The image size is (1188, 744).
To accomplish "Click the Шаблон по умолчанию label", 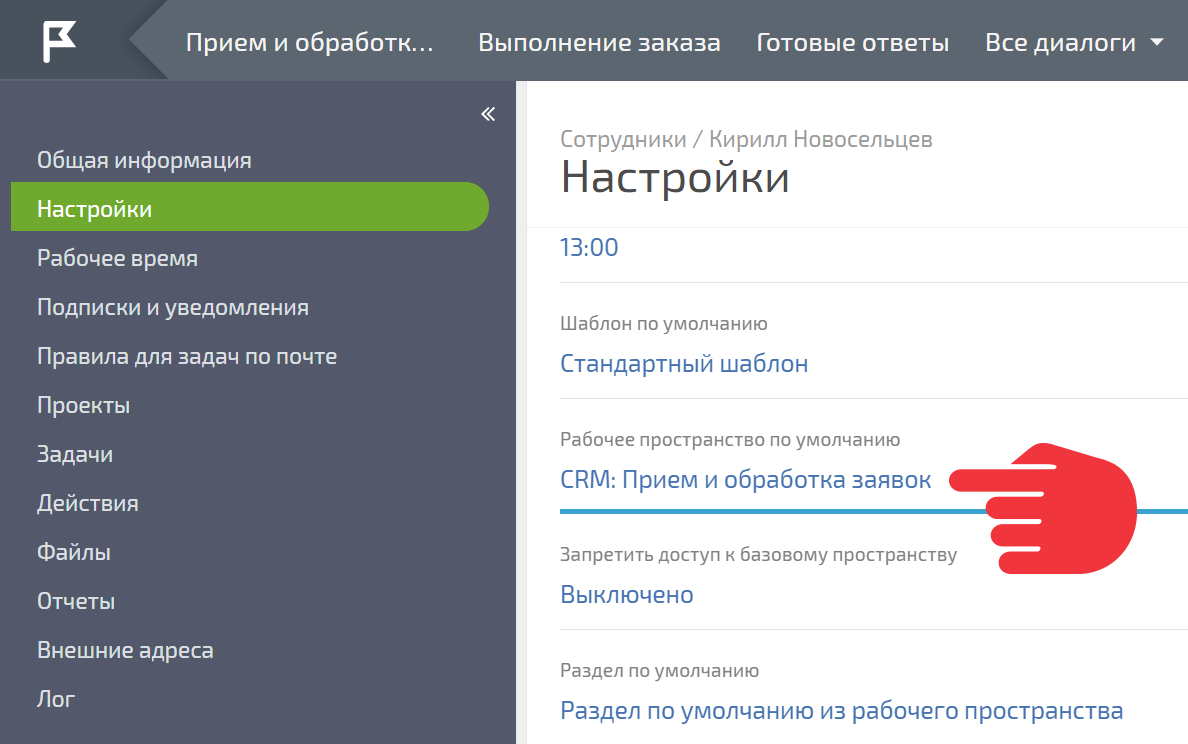I will (x=664, y=324).
